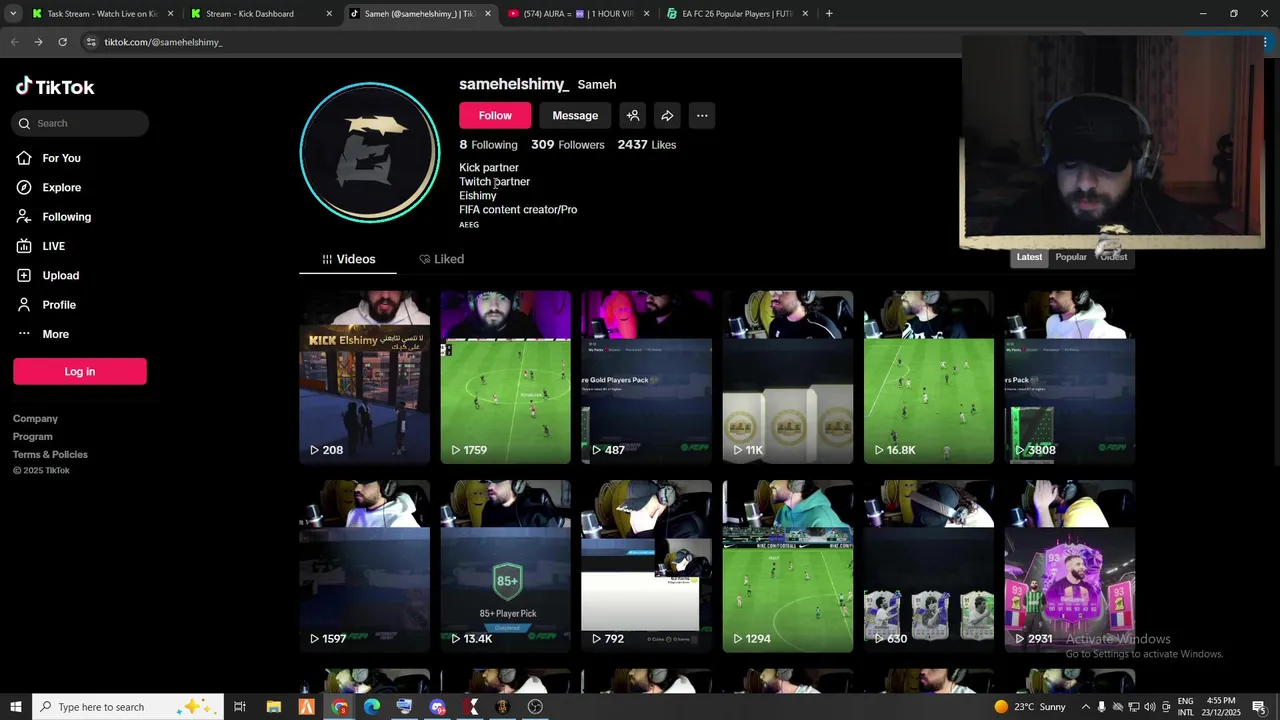Expand the Program footer section
Image resolution: width=1280 pixels, height=720 pixels.
tap(33, 437)
